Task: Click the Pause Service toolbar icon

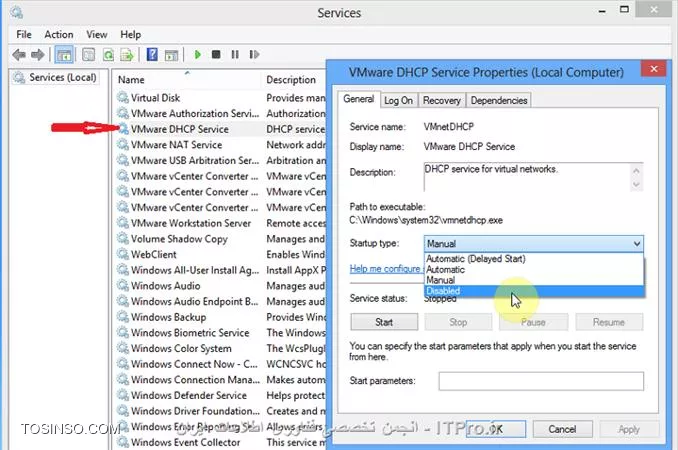Action: coord(235,54)
